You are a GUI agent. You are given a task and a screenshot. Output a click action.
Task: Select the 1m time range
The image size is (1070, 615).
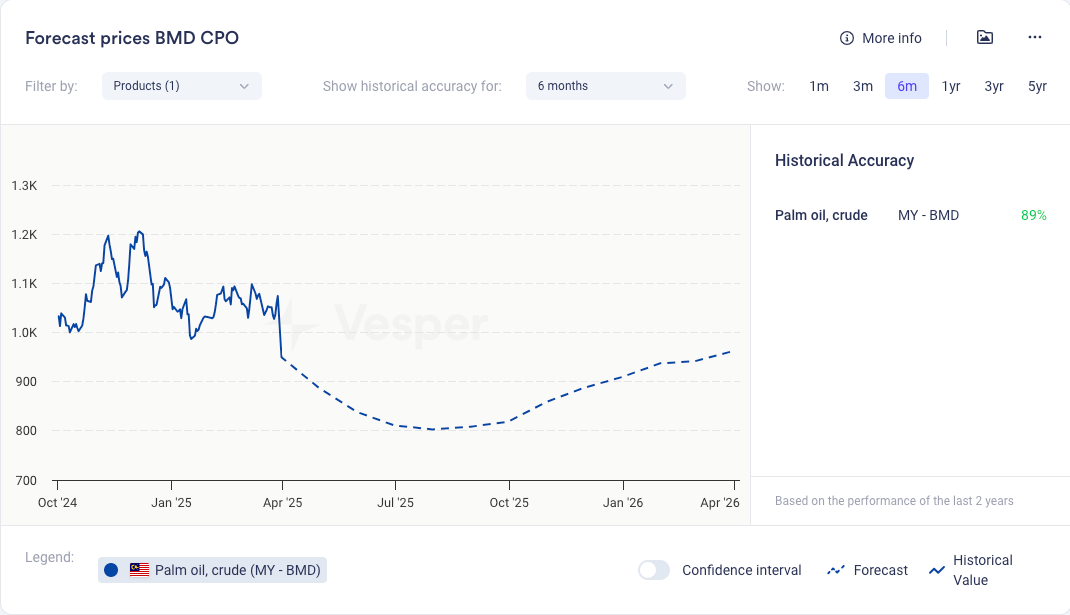[819, 86]
